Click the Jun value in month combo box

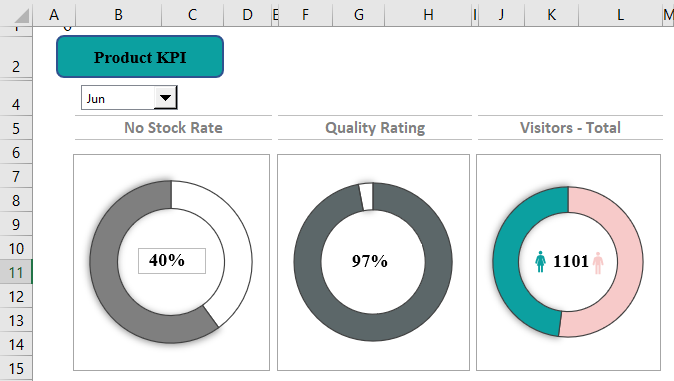point(95,99)
